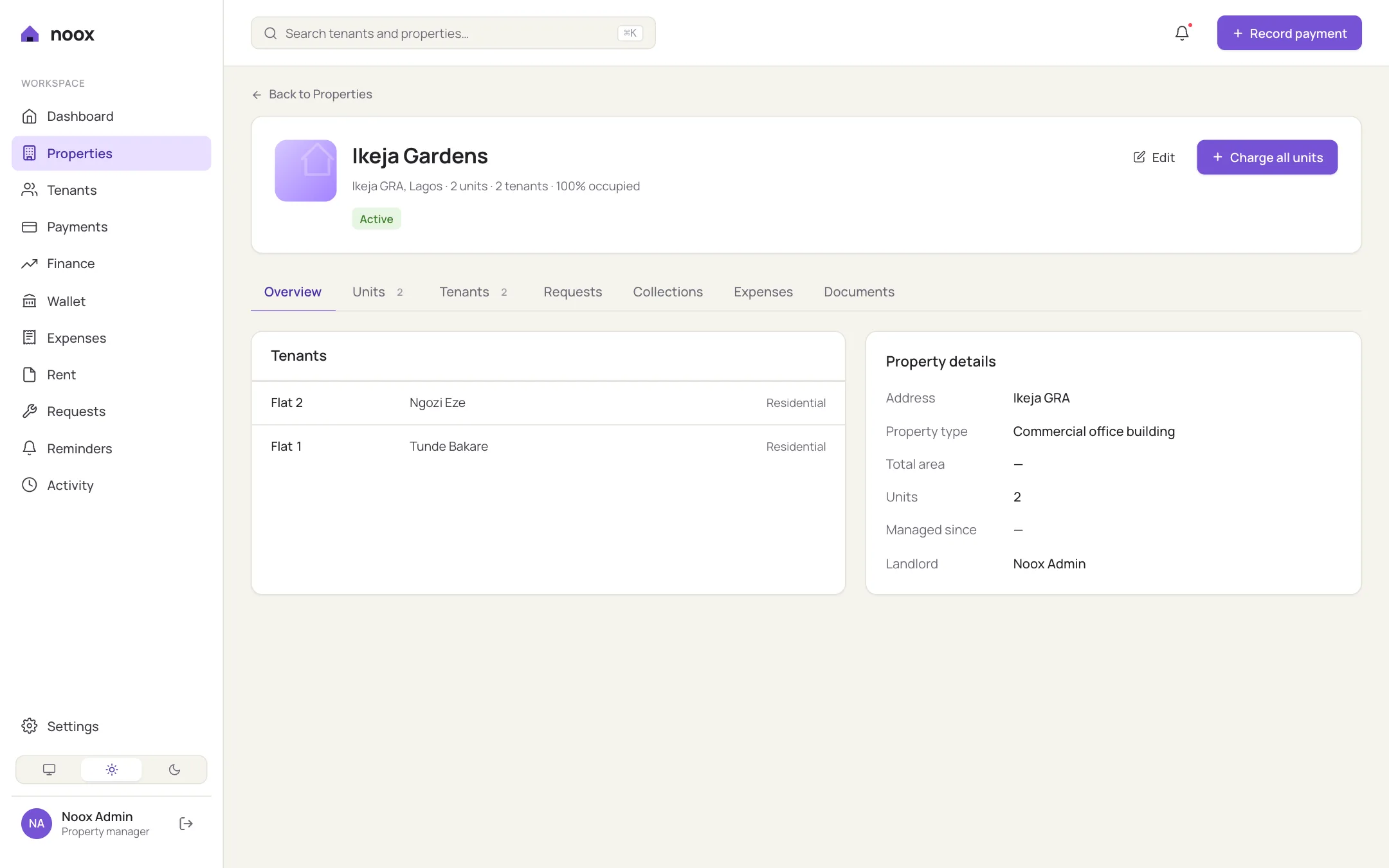
Task: Open Settings with the gear icon
Action: (30, 726)
